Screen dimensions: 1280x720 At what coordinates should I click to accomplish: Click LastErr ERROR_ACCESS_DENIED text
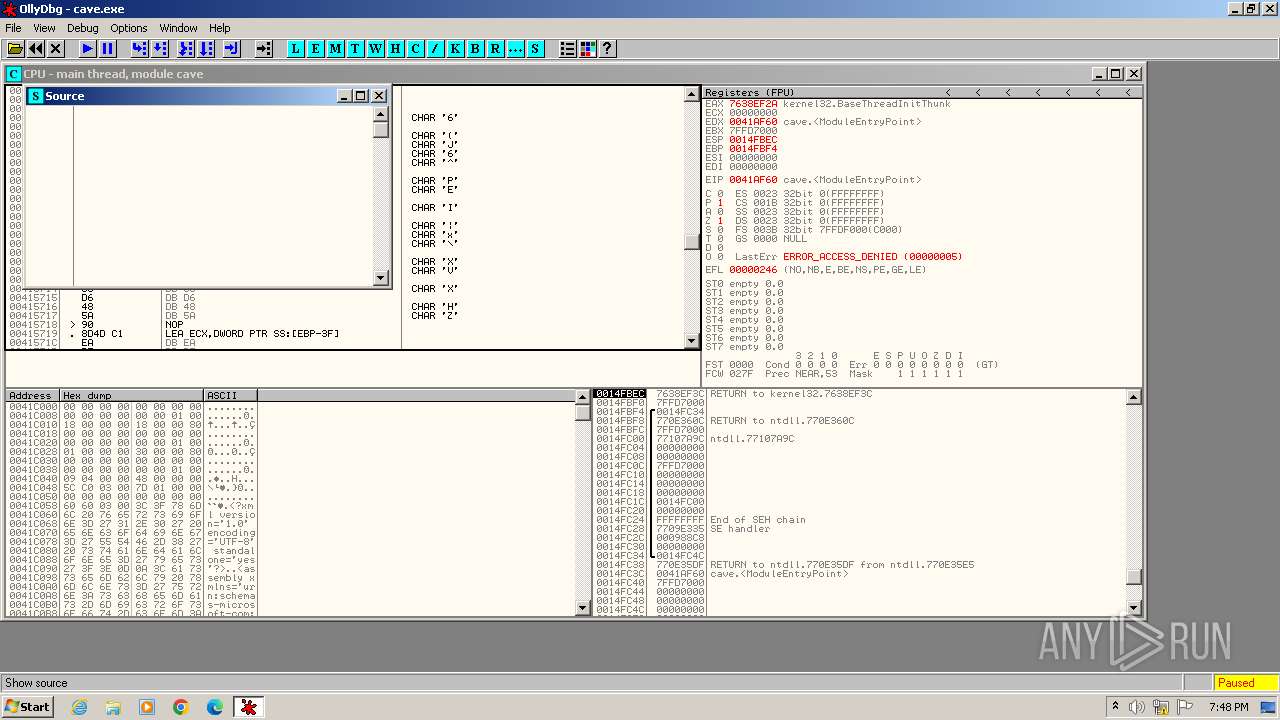tap(873, 257)
